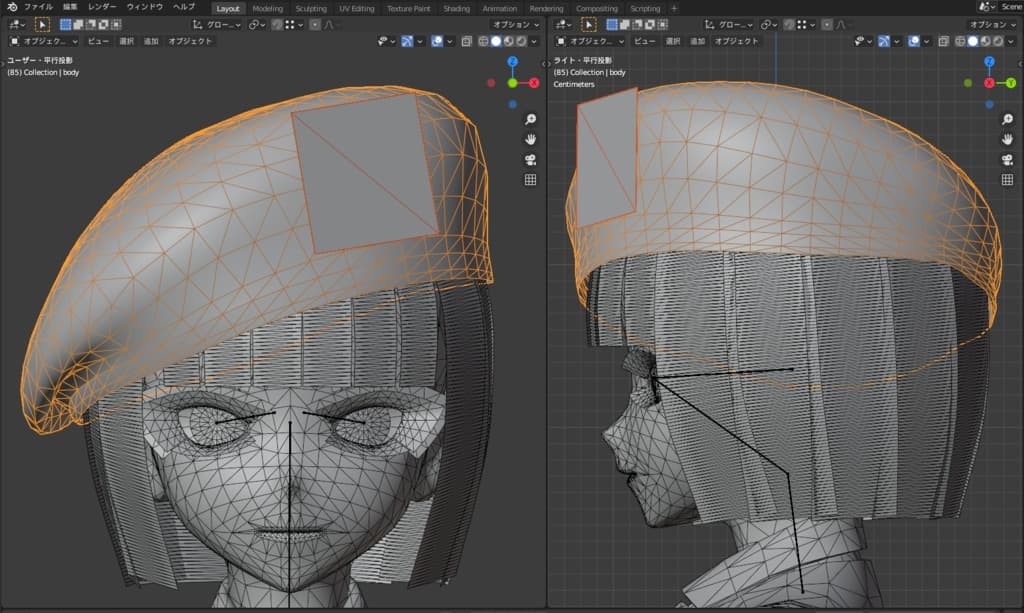1024x613 pixels.
Task: Click the ビュー button in right viewport header
Action: 646,41
